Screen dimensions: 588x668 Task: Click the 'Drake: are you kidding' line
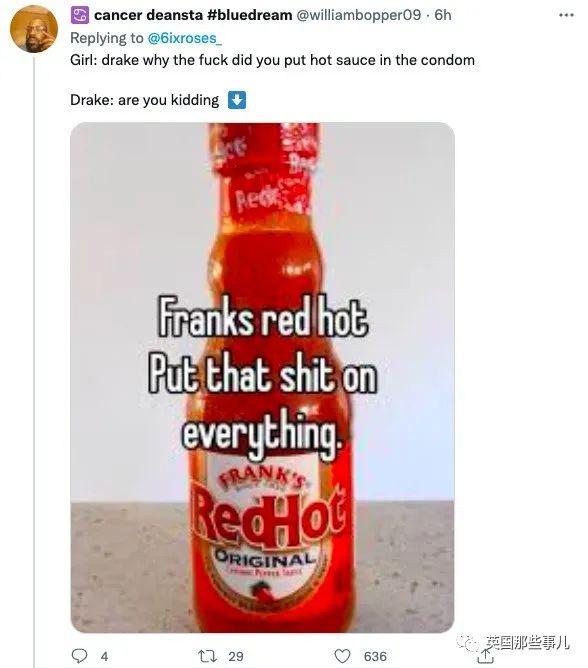145,100
